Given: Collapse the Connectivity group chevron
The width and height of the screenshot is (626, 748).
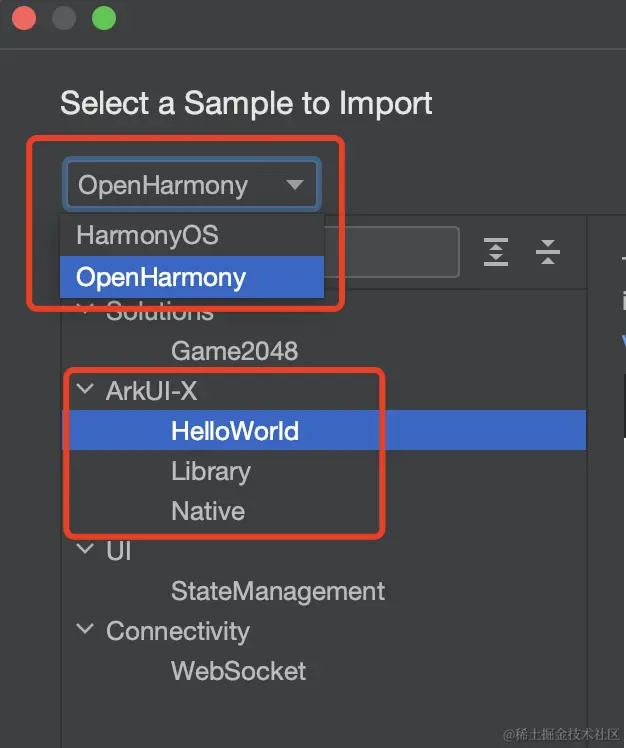Looking at the screenshot, I should (85, 628).
